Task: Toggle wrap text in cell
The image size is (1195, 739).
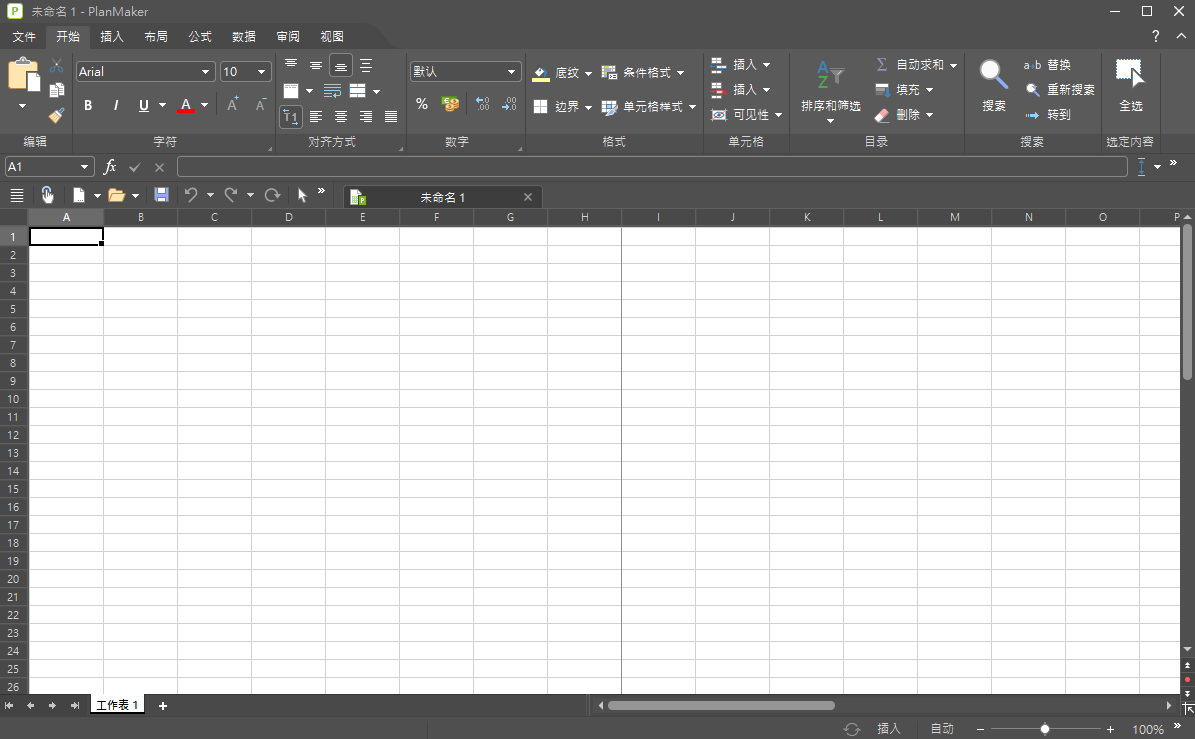Action: pos(333,91)
